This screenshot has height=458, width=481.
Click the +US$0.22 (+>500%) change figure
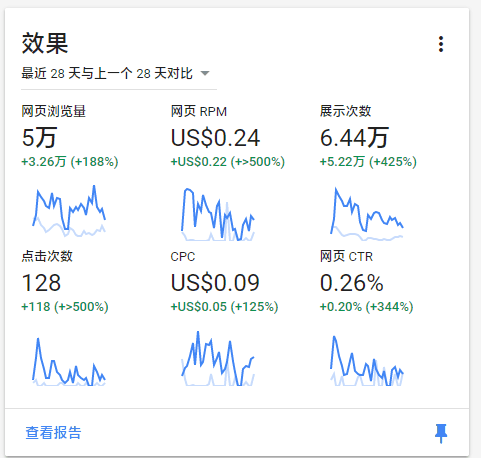228,162
